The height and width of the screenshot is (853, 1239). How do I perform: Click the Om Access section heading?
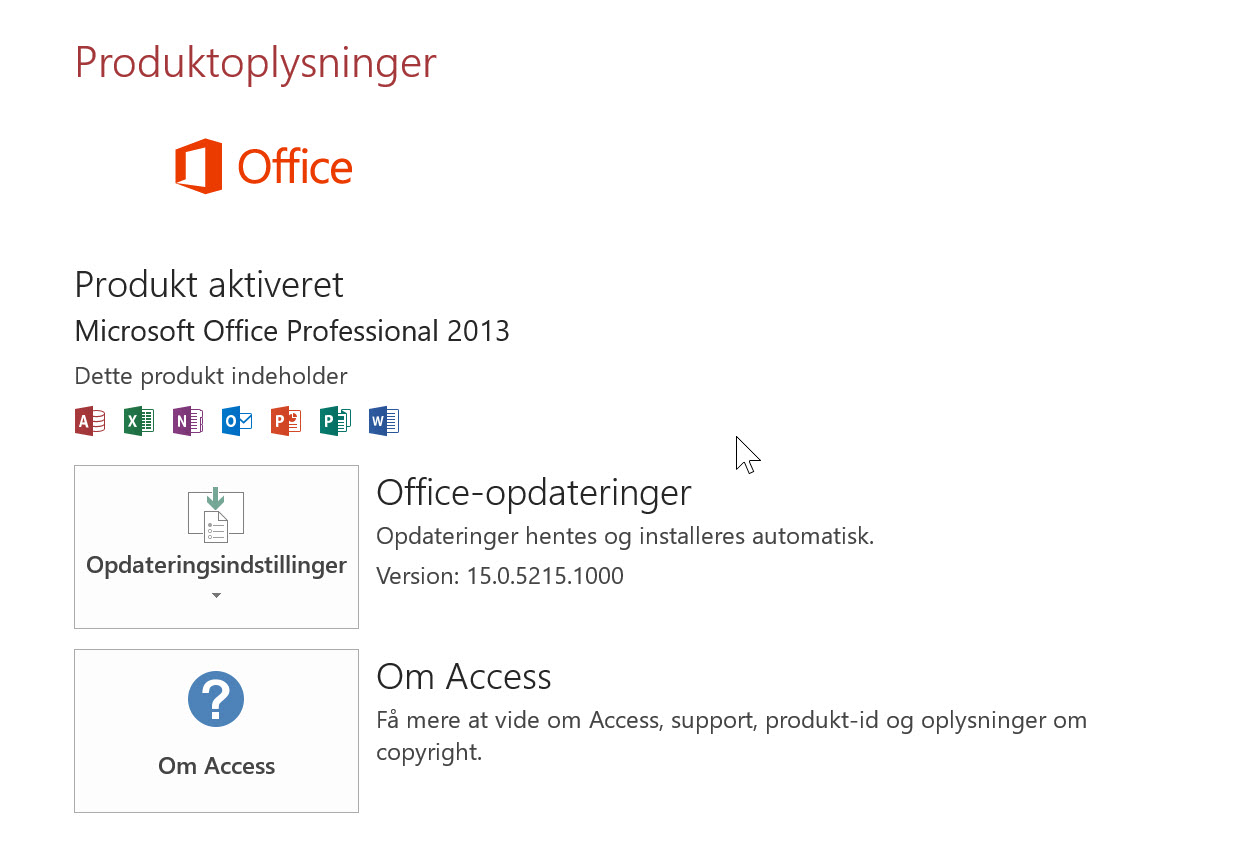click(464, 677)
